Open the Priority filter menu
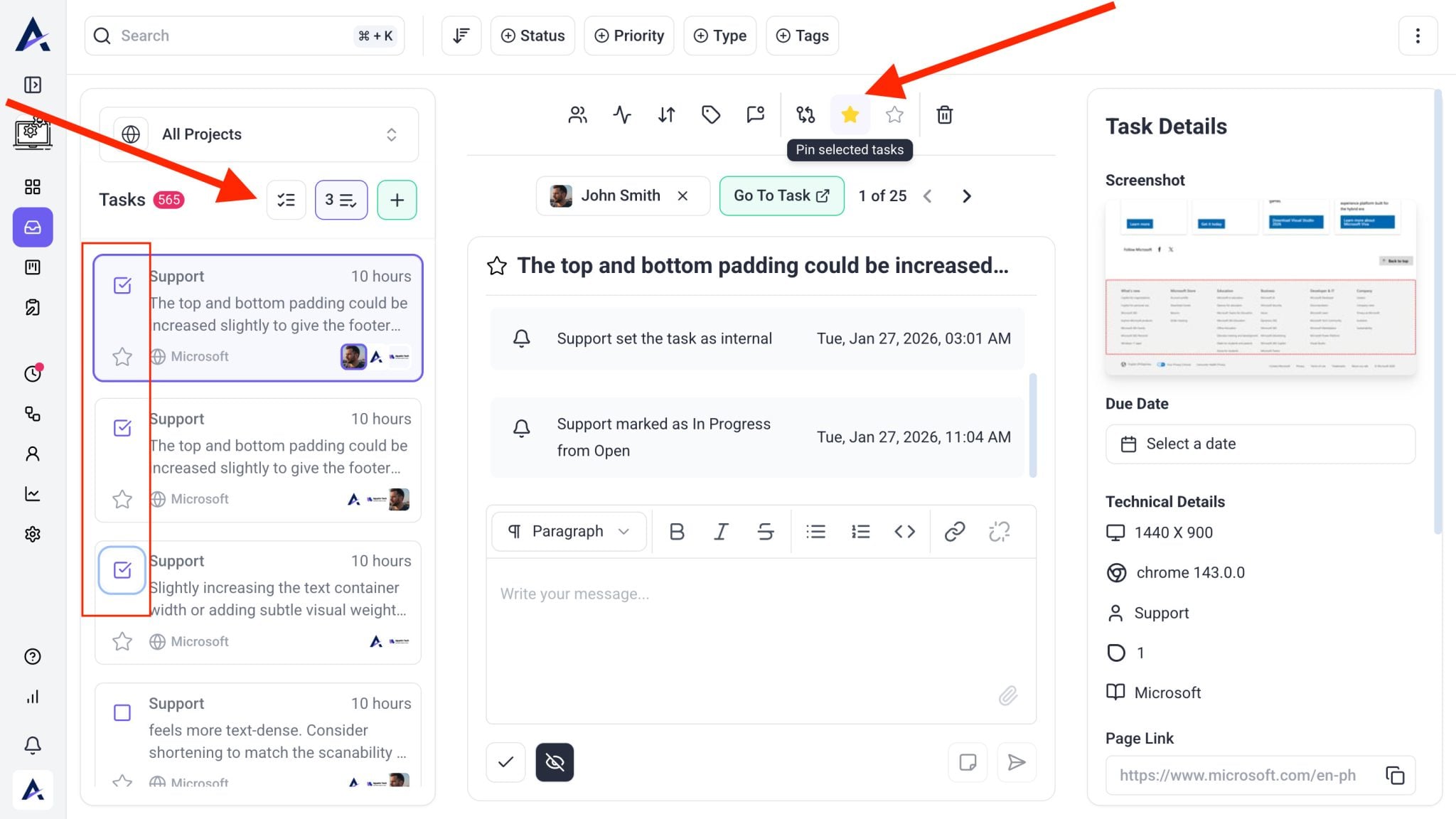Viewport: 1456px width, 819px height. click(628, 36)
